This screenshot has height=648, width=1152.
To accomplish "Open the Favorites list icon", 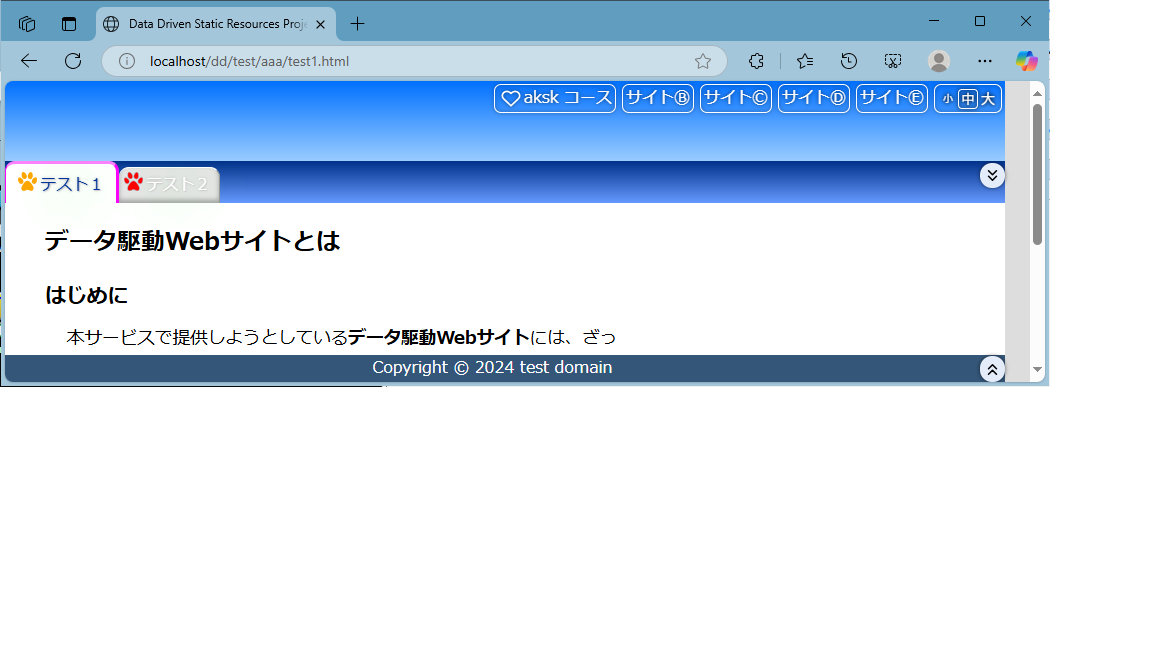I will [x=805, y=61].
